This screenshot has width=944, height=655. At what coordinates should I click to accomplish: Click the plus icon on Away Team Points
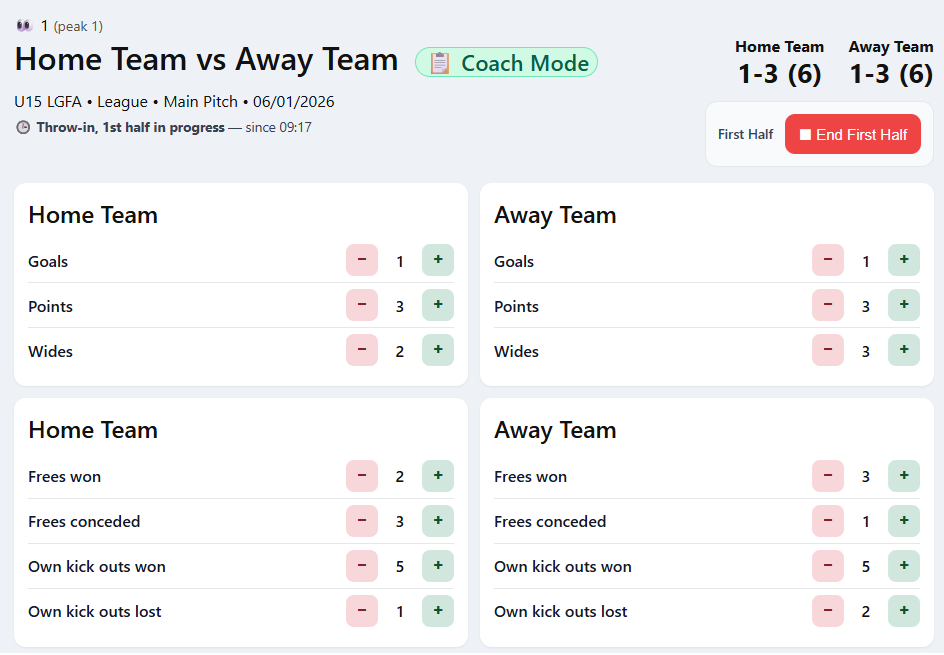903,305
